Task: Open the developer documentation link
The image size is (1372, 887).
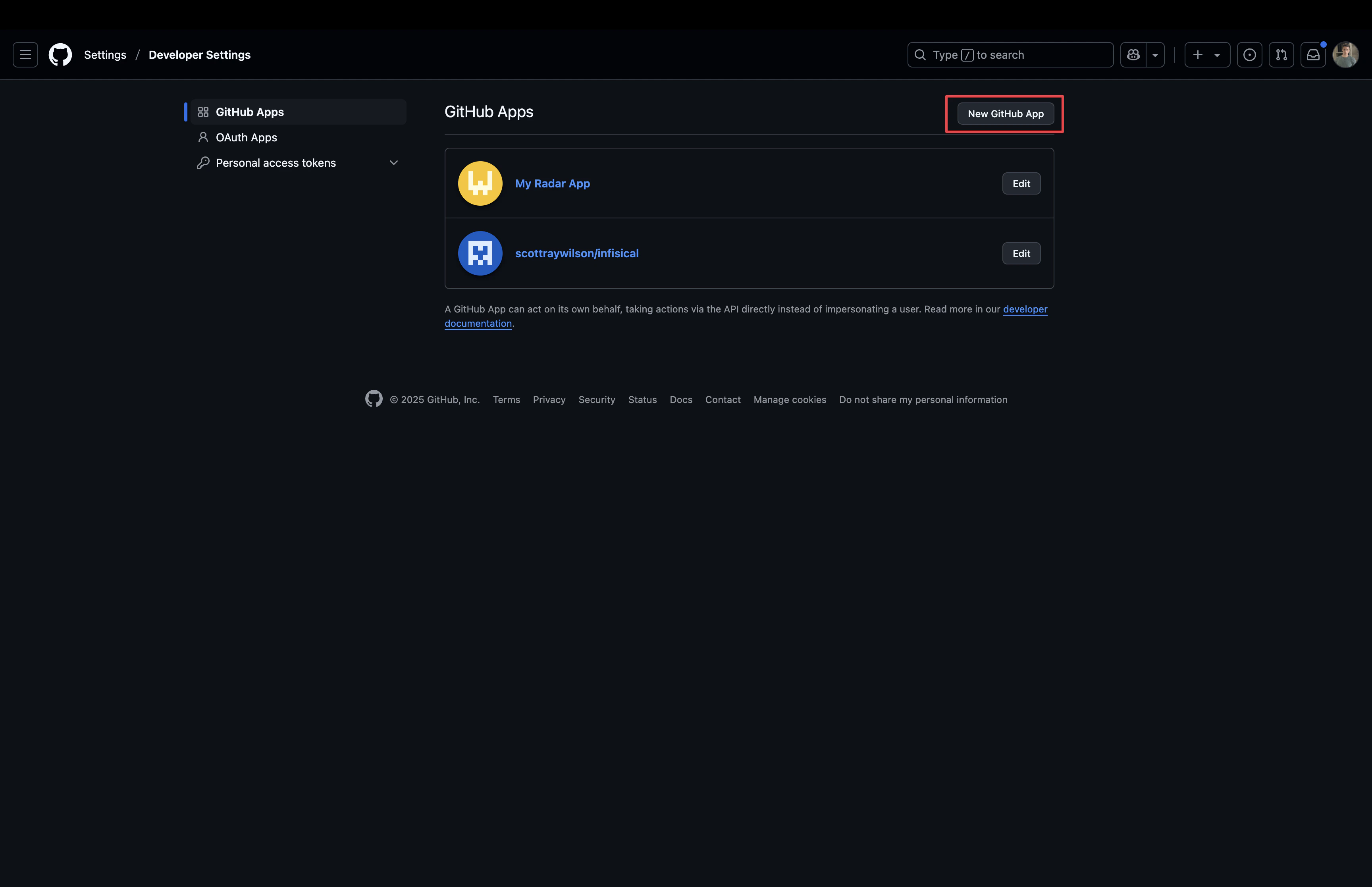Action: (x=1025, y=309)
